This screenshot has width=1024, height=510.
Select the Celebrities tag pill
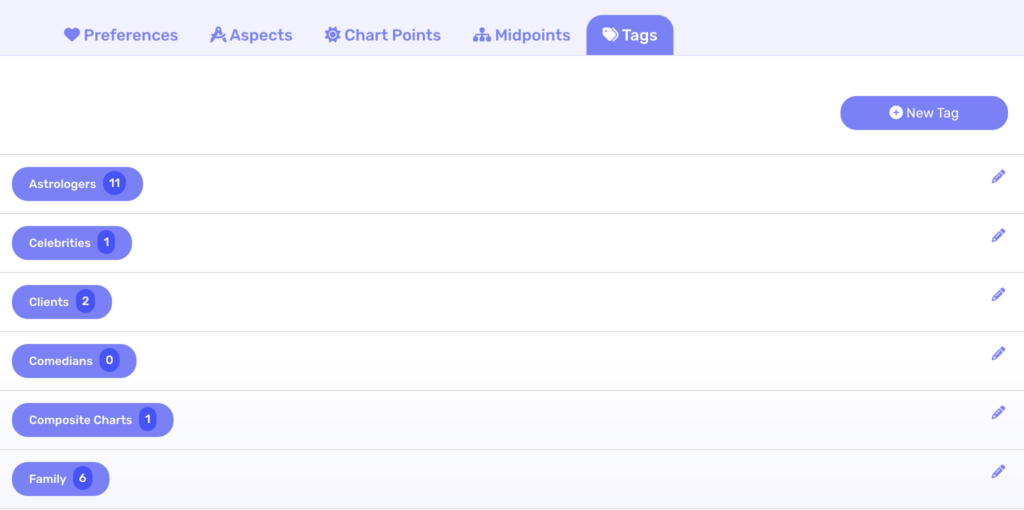[x=60, y=243]
